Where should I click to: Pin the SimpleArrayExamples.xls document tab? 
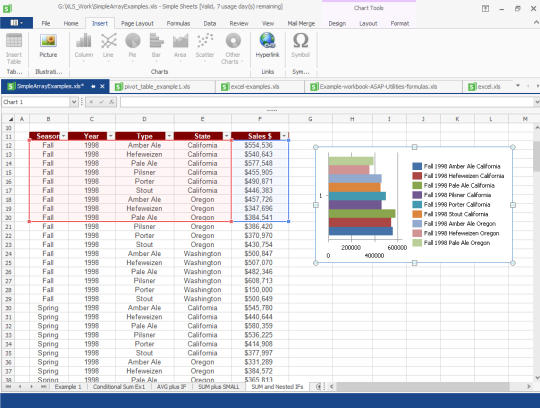pyautogui.click(x=93, y=86)
